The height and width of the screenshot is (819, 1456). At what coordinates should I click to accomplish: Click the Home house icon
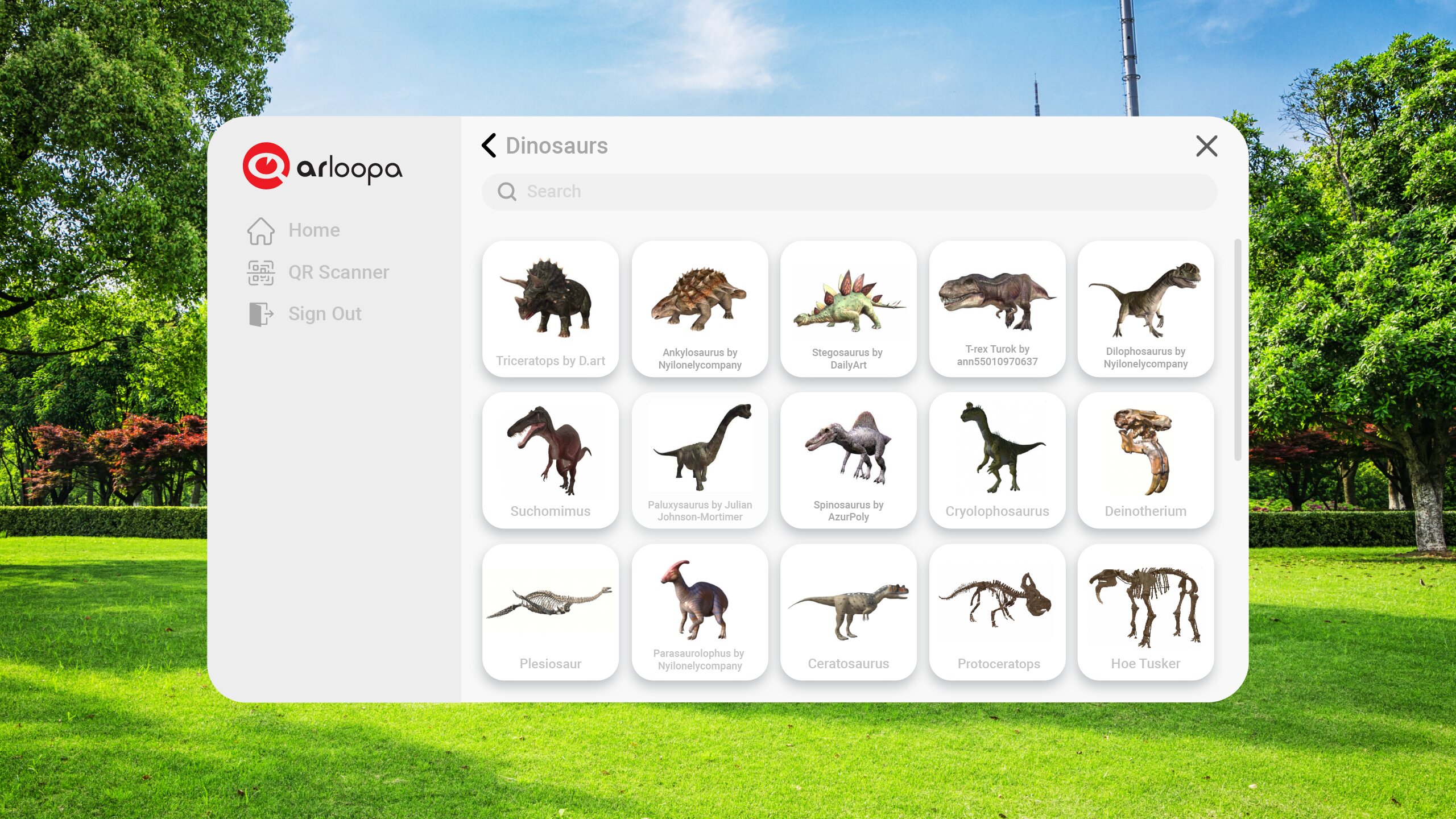[x=261, y=231]
